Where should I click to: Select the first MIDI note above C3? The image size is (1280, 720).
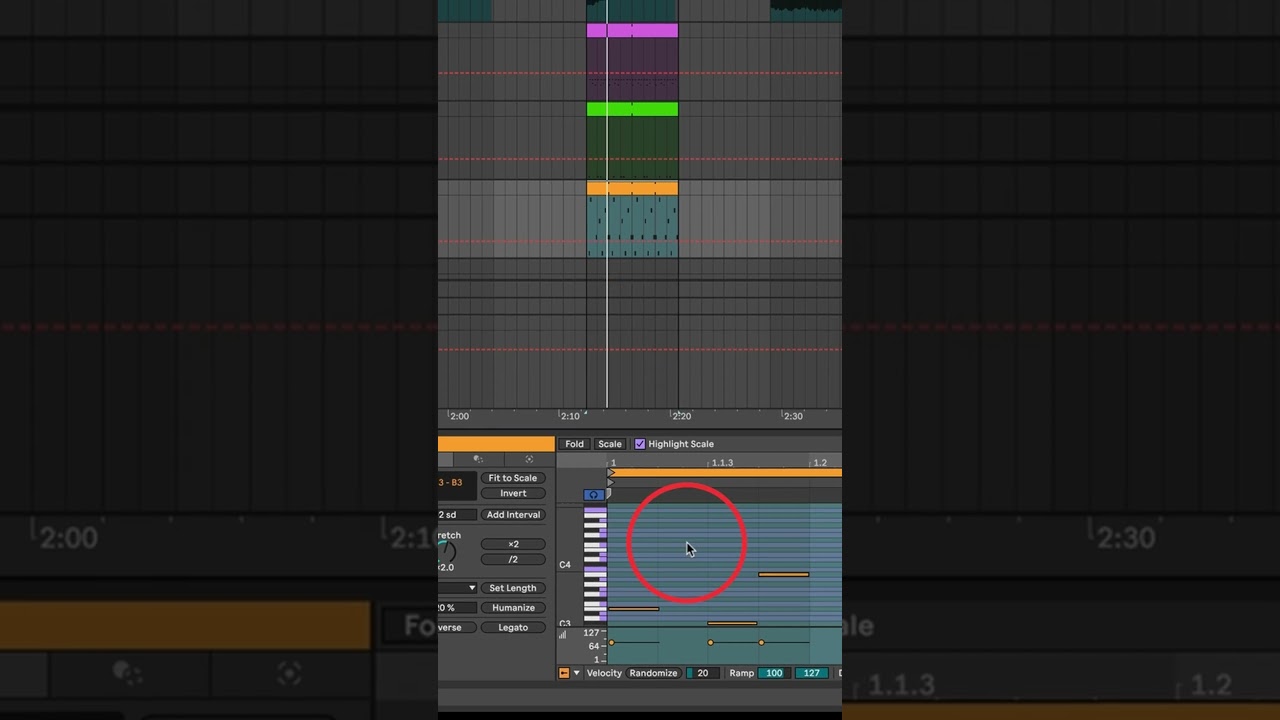point(634,608)
